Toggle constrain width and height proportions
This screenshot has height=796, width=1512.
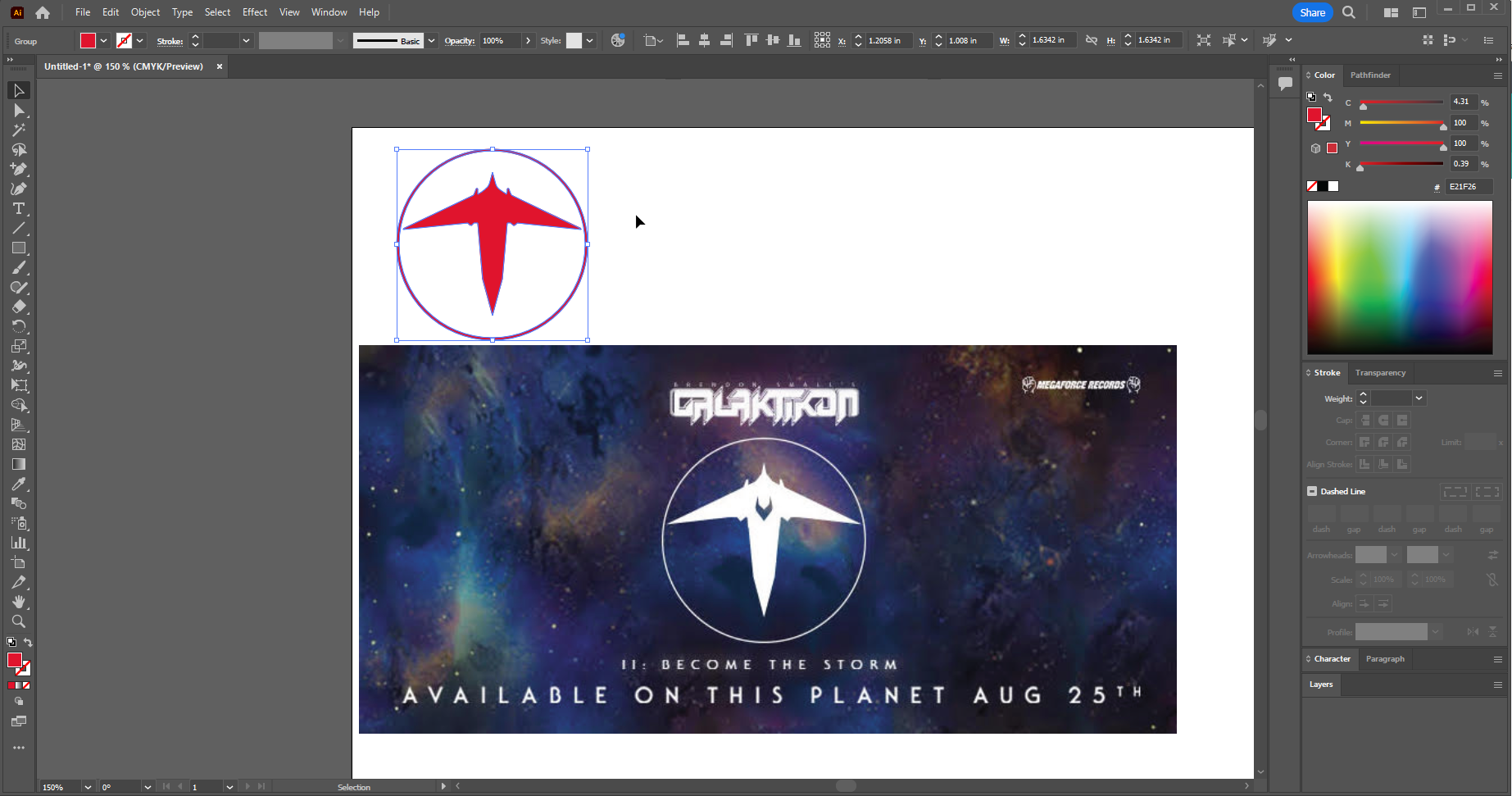(1092, 40)
